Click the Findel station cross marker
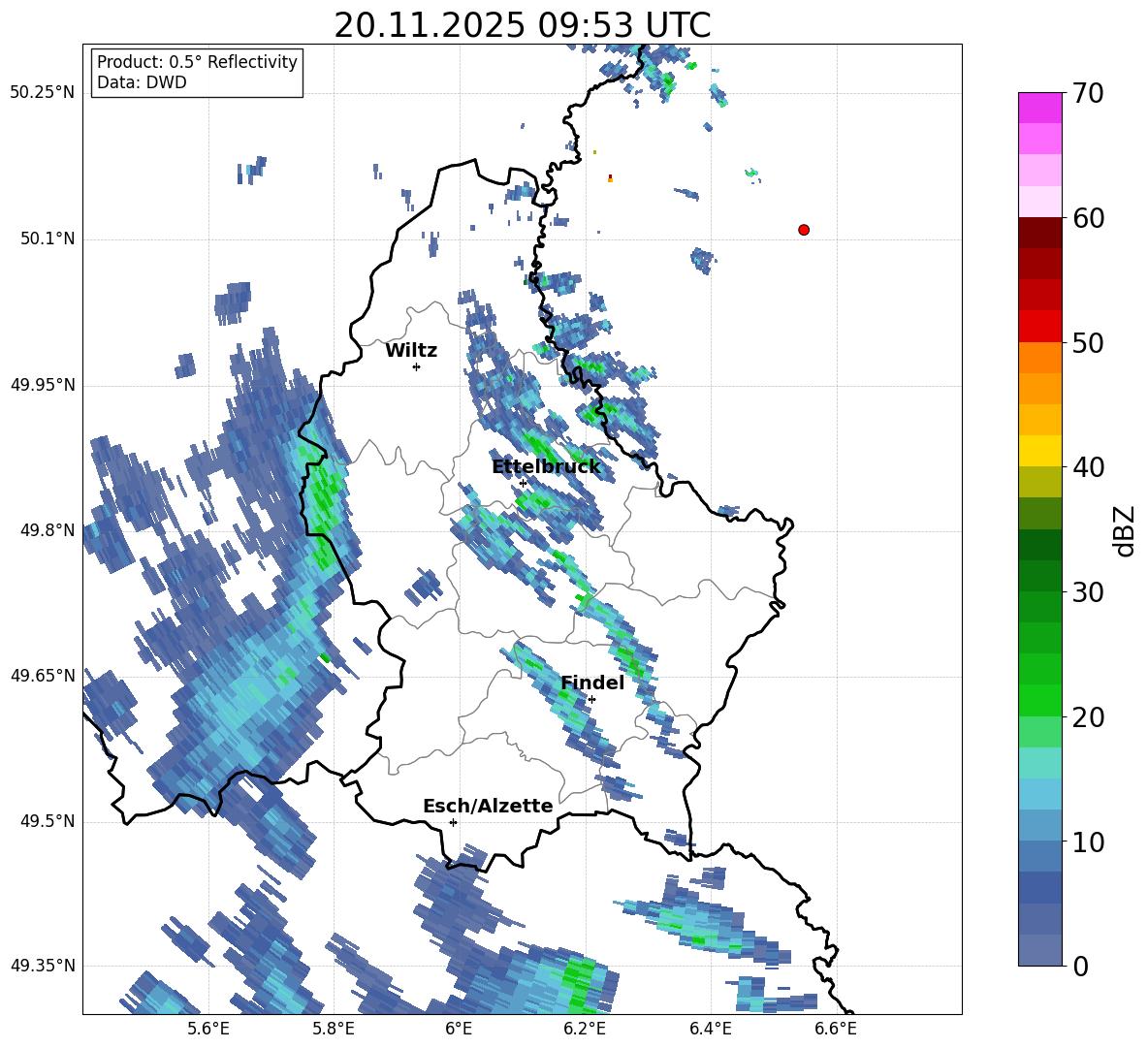This screenshot has width=1148, height=1048. coord(591,700)
